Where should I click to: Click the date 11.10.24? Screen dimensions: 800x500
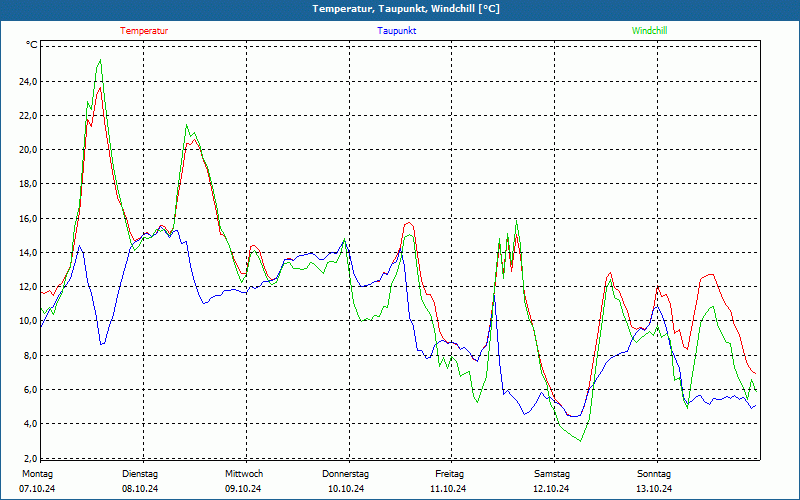(x=448, y=489)
